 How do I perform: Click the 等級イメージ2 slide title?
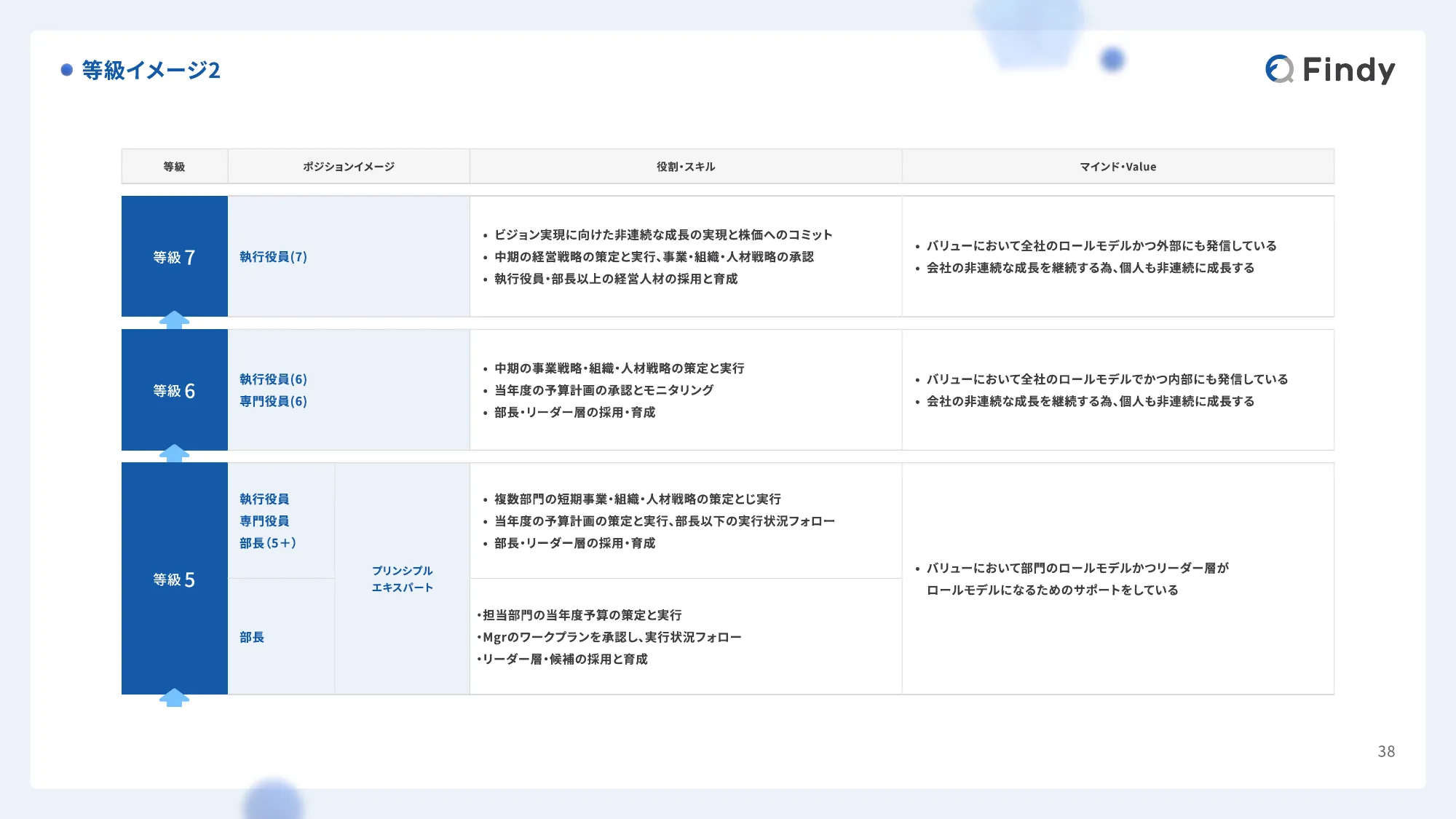pos(149,71)
